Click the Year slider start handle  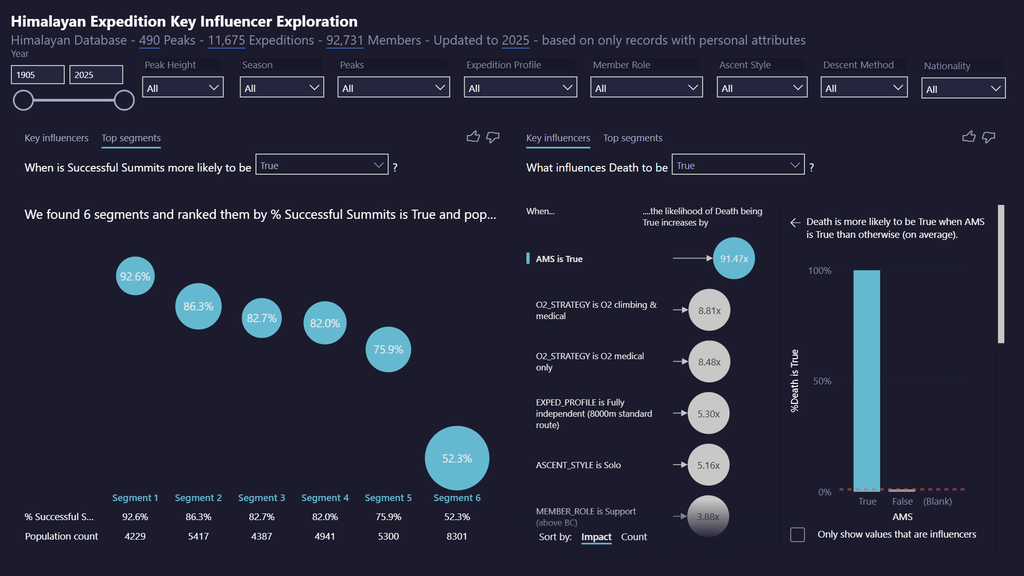pyautogui.click(x=24, y=100)
